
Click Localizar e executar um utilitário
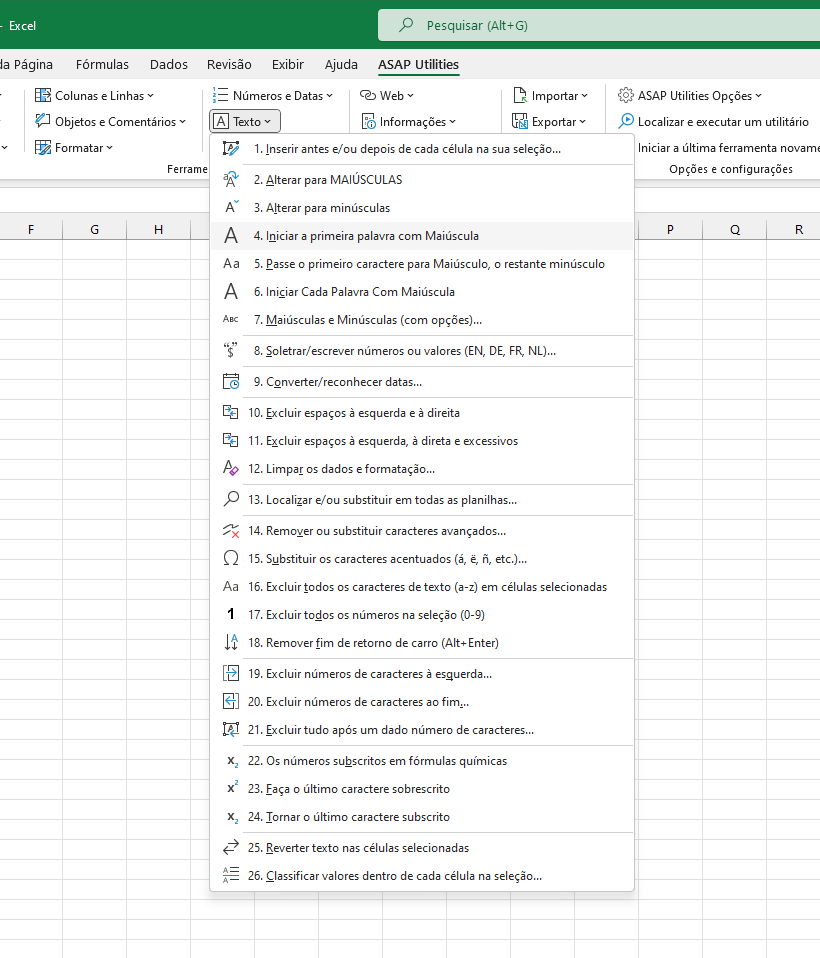(713, 122)
